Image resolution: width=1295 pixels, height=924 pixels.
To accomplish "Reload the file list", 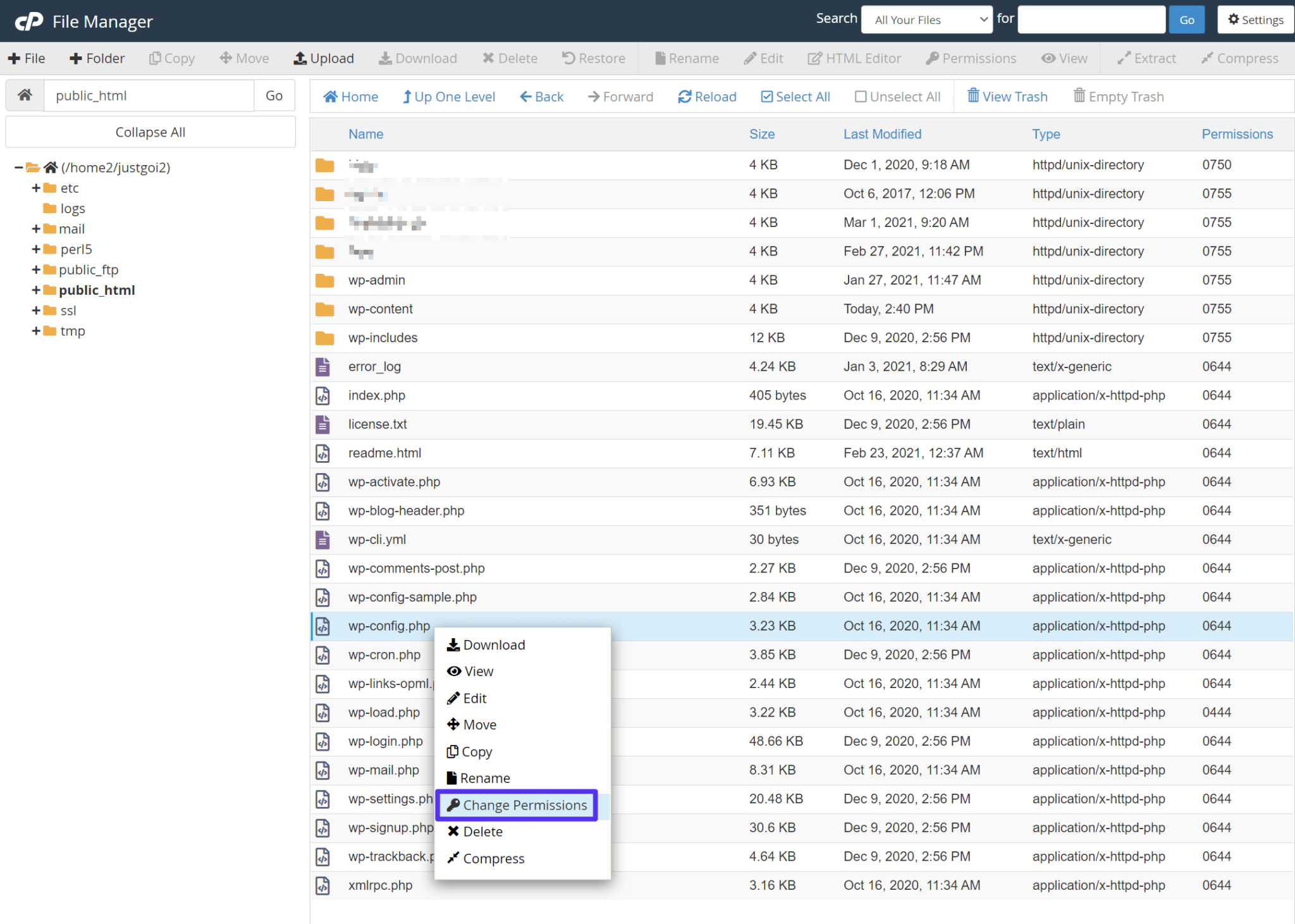I will tap(706, 96).
